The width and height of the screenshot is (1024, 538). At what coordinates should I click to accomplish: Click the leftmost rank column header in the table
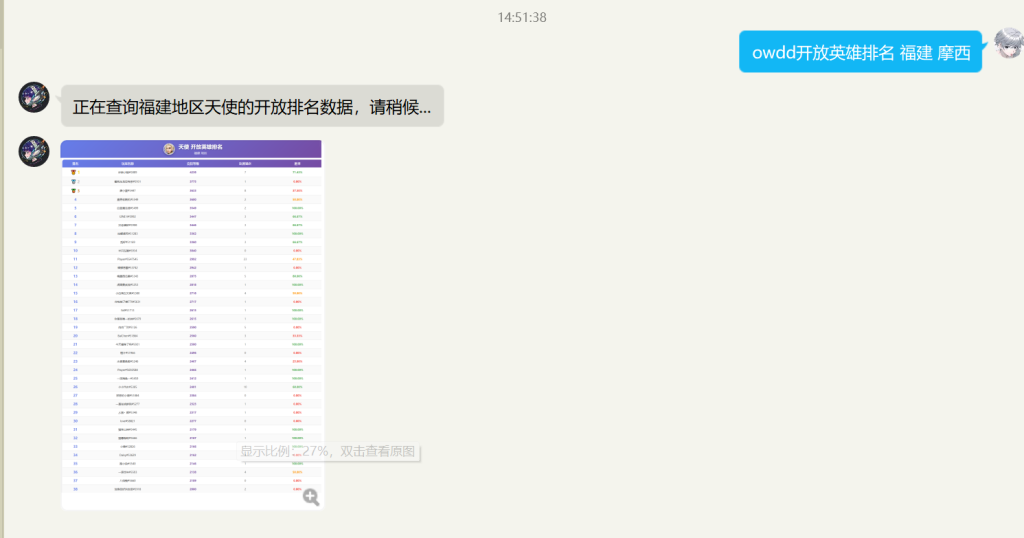75,163
